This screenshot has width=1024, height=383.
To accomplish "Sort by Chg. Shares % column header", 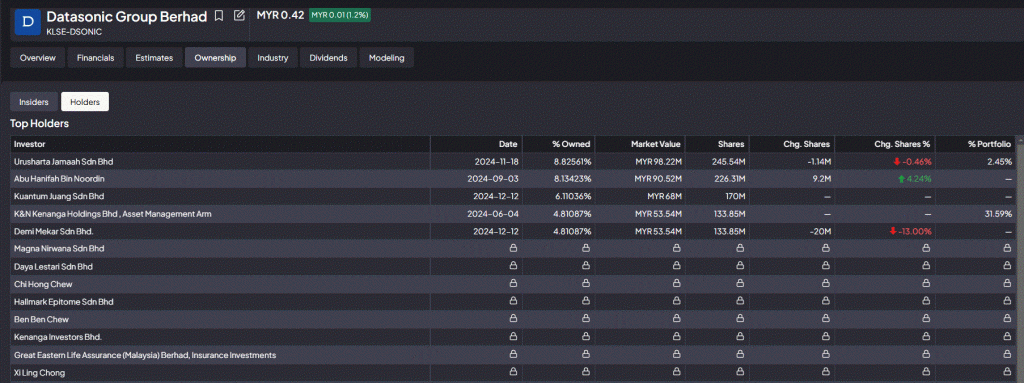I will coord(902,144).
